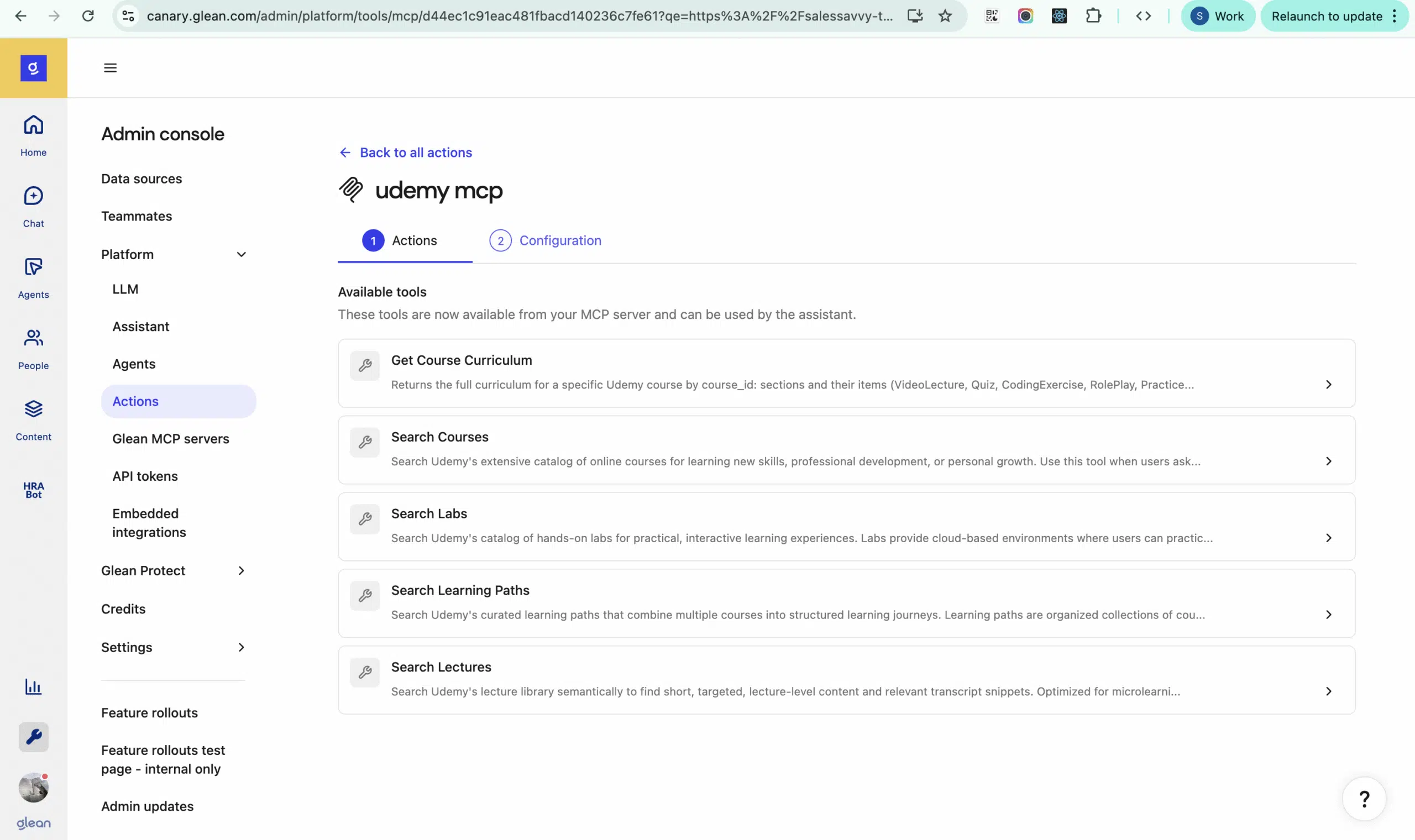Click the browser address bar URL
This screenshot has width=1415, height=840.
click(x=520, y=16)
